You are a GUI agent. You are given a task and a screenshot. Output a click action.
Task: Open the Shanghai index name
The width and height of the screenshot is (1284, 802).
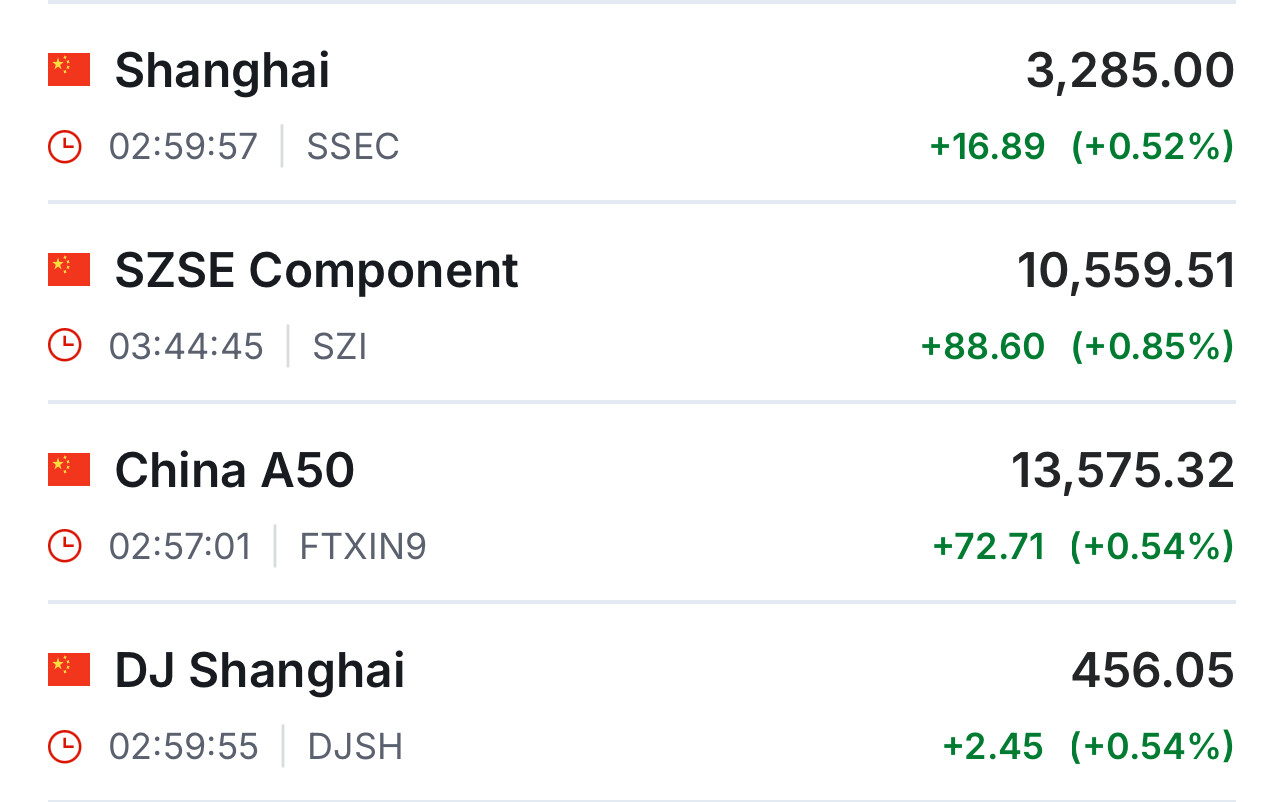222,71
